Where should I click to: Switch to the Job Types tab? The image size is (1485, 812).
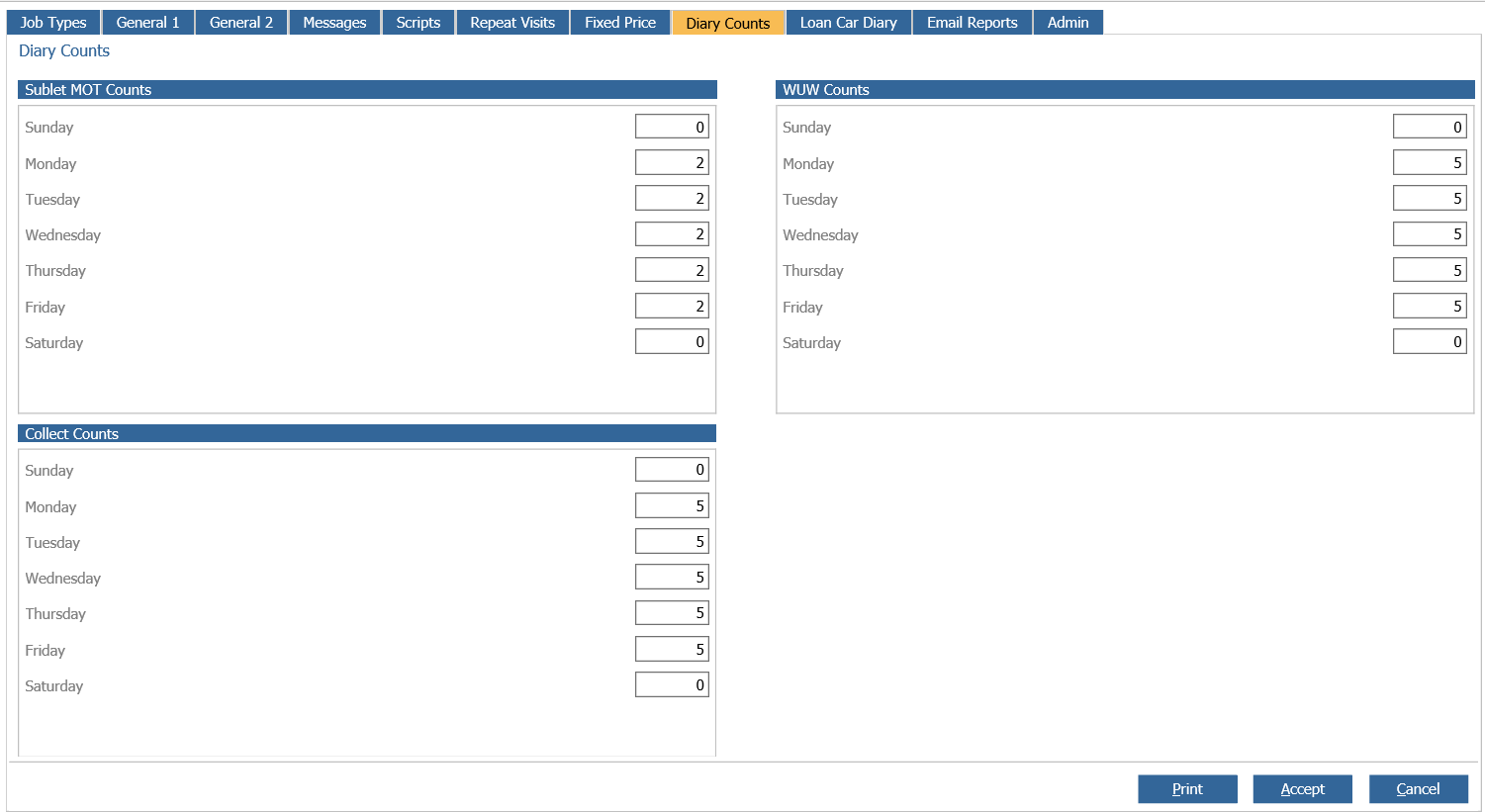[53, 22]
